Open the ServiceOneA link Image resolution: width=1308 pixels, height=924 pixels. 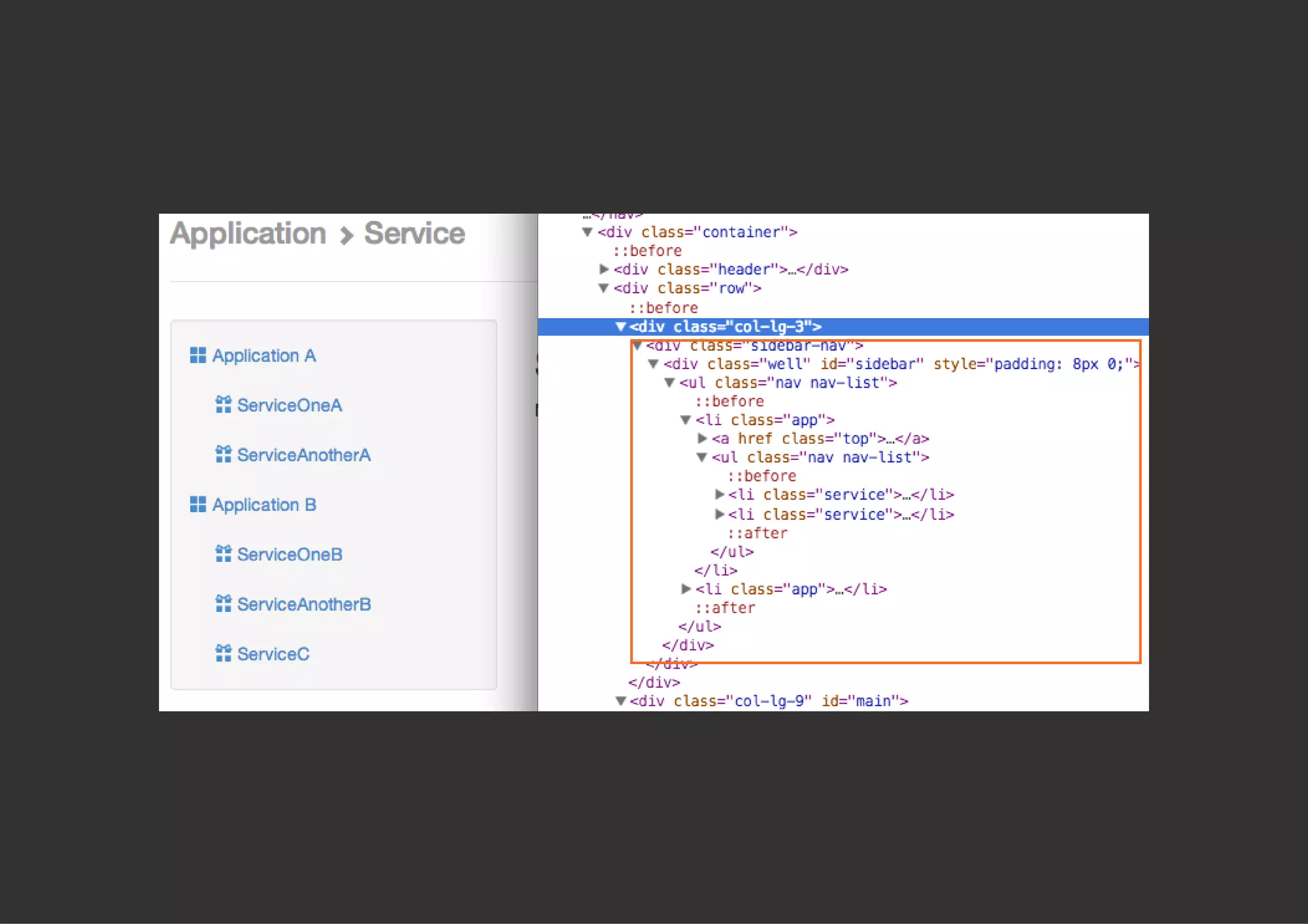tap(289, 405)
